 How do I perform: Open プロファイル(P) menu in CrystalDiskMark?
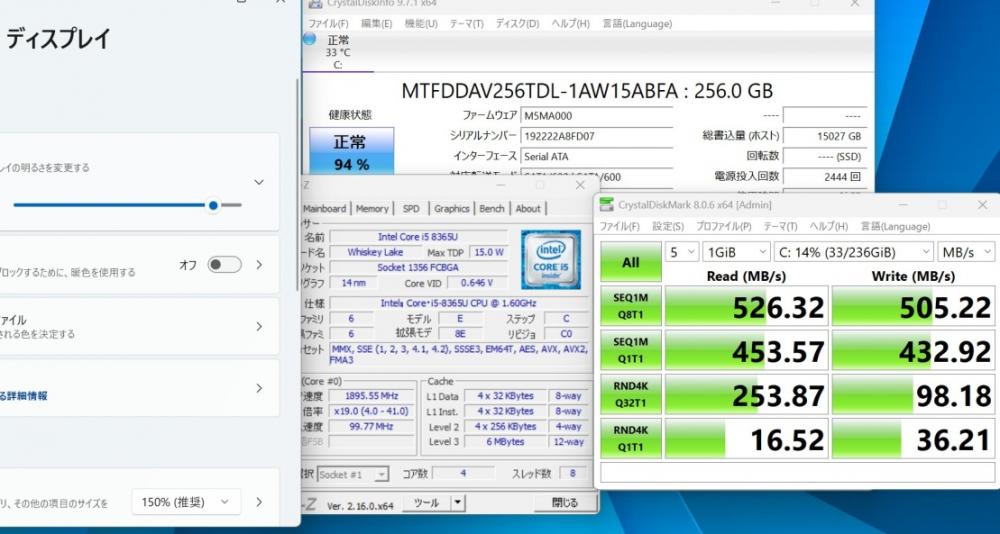tap(723, 226)
